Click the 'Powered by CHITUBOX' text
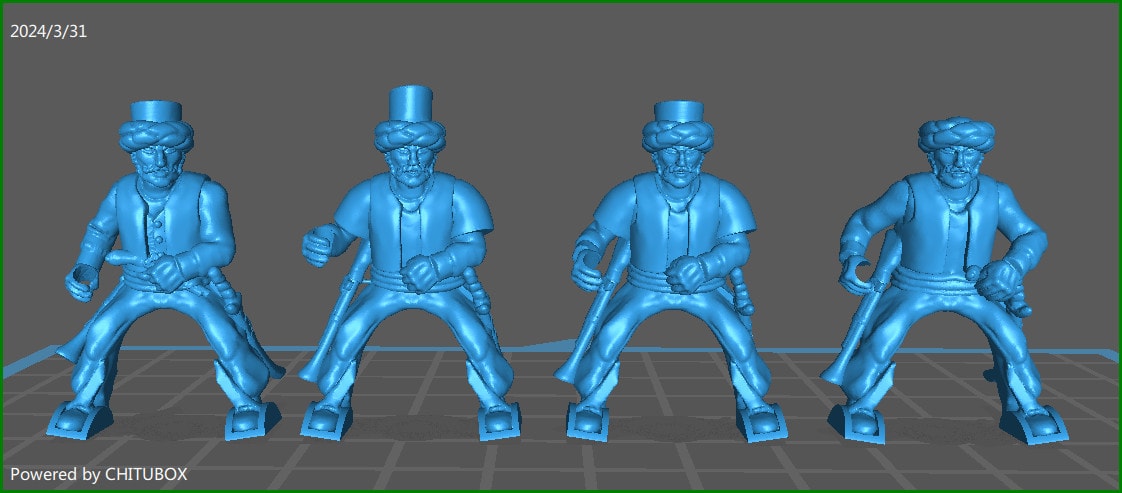 coord(99,474)
